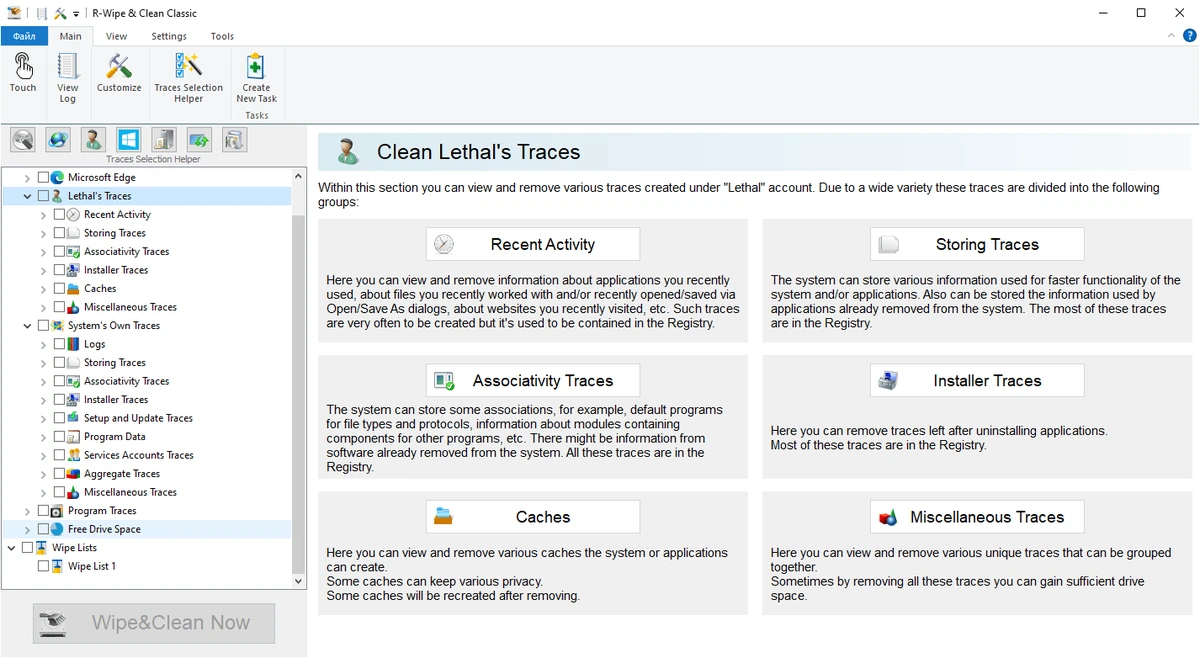
Task: Open Associativity Traces button in right panel
Action: 533,381
